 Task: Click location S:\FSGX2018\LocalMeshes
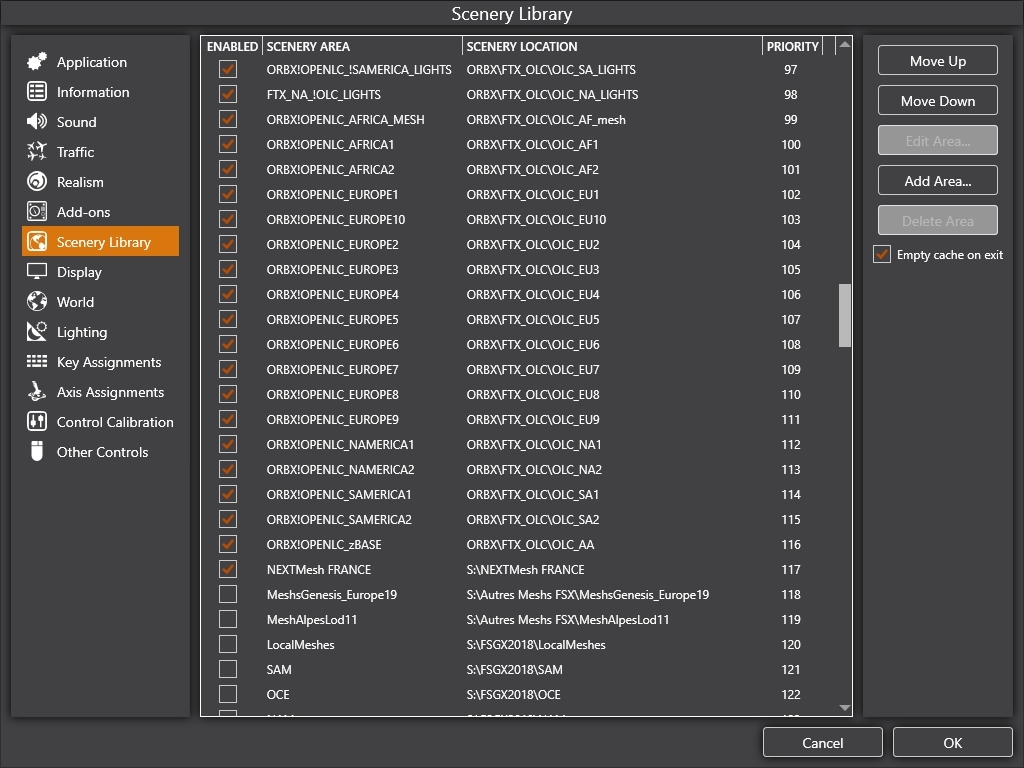coord(536,645)
